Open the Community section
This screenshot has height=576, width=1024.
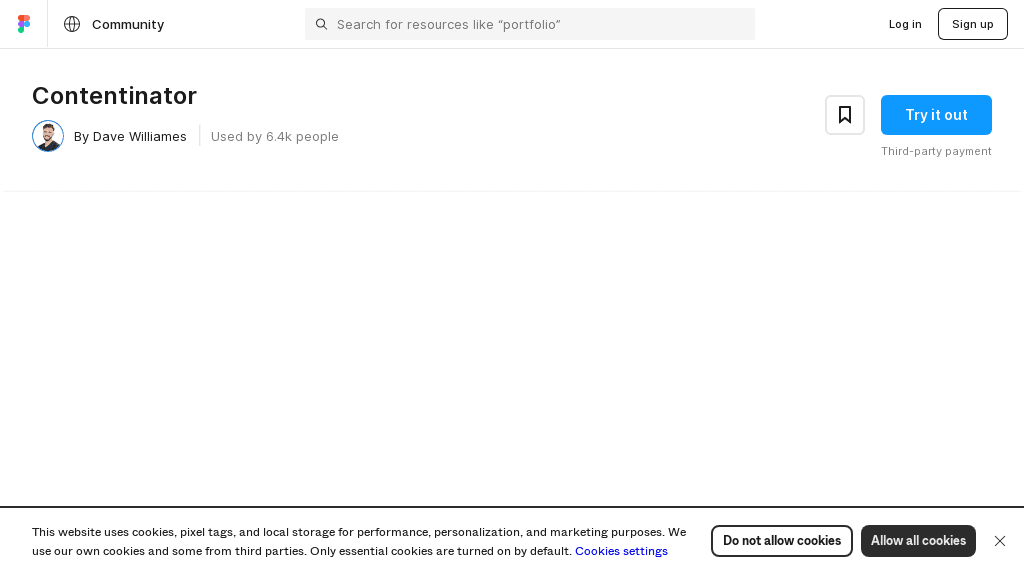[128, 24]
